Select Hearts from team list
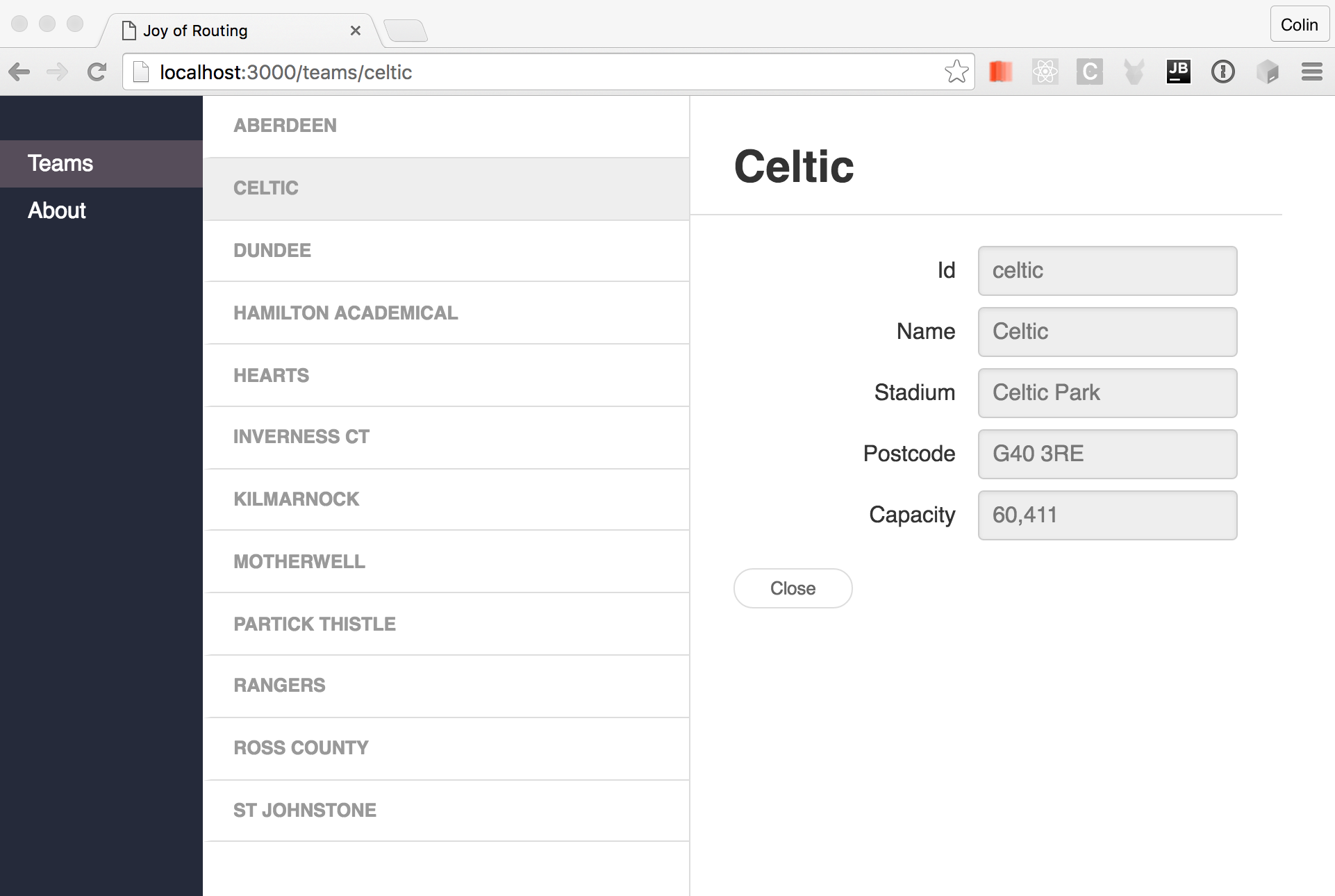The image size is (1335, 896). point(447,376)
